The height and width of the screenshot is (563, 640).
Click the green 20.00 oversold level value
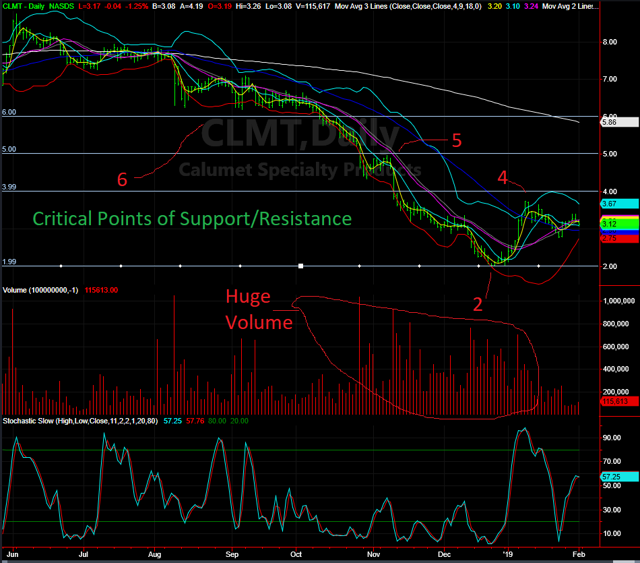239,421
